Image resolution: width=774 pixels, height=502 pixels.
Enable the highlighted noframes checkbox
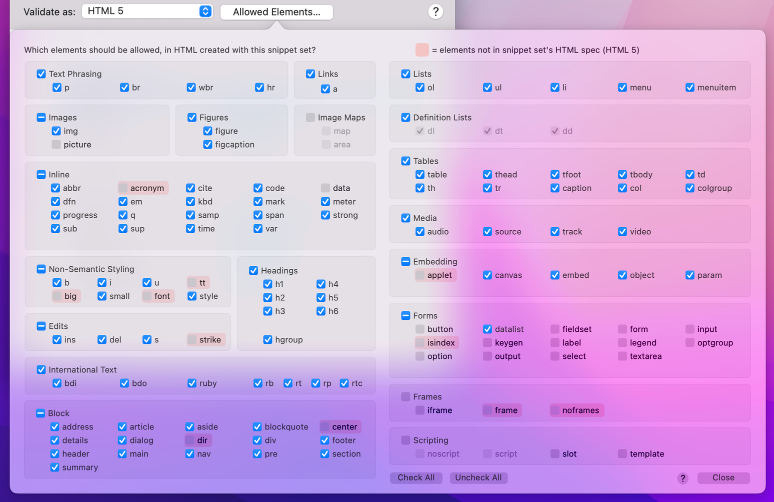pos(555,410)
